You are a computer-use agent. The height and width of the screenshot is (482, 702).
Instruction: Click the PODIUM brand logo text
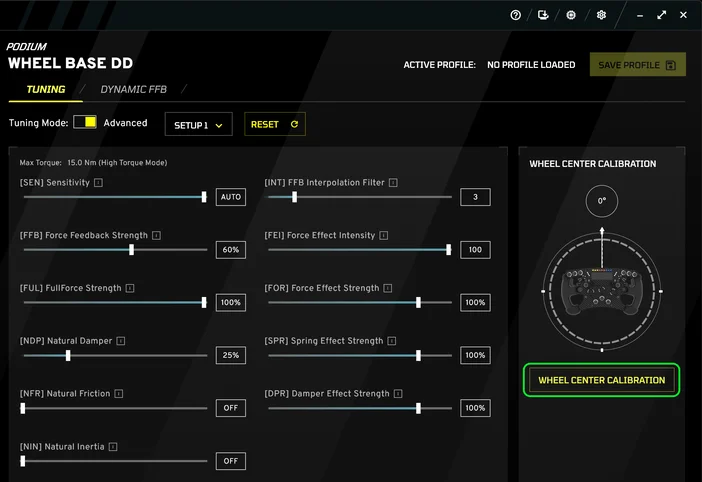[x=26, y=47]
